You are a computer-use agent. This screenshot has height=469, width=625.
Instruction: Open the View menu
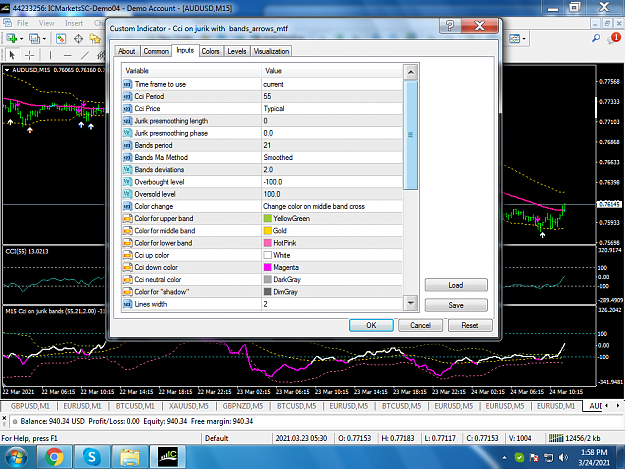46,23
